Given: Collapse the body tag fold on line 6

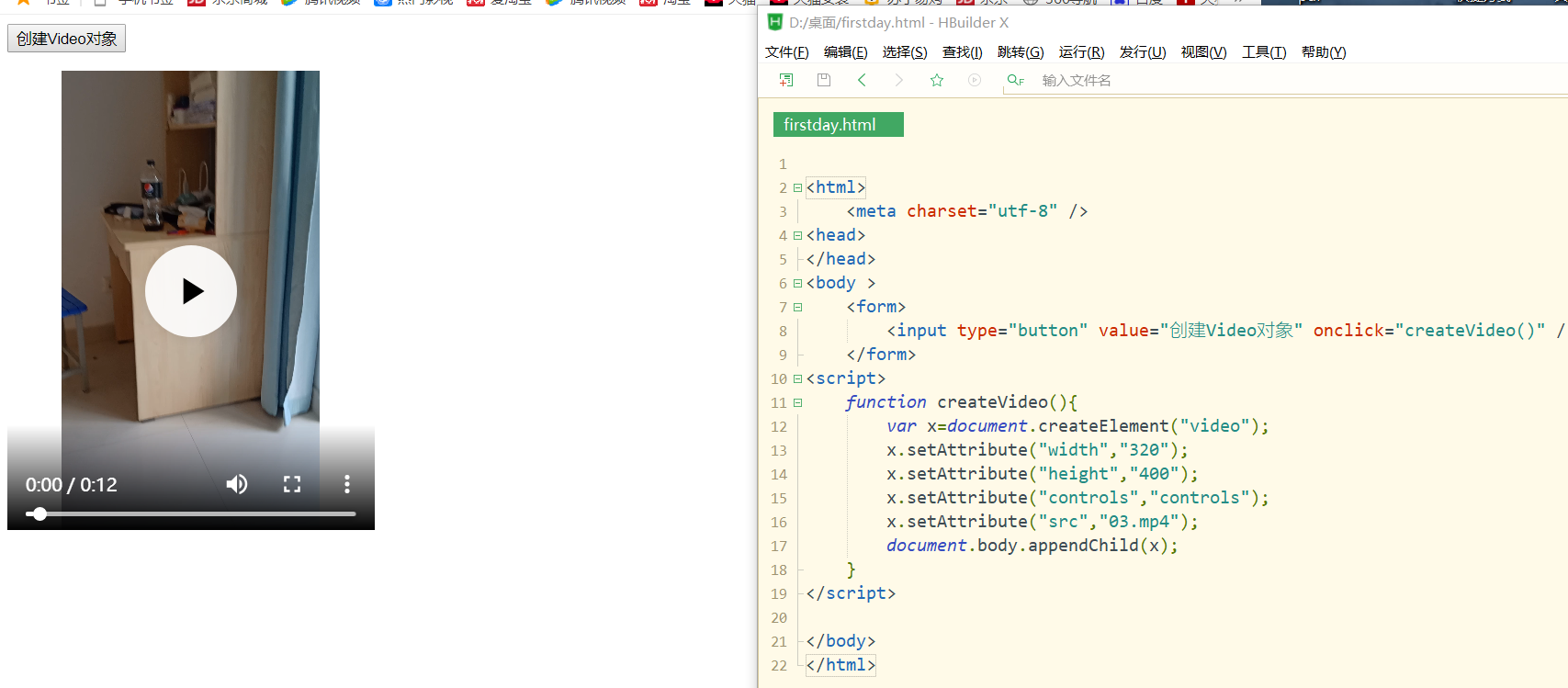Looking at the screenshot, I should (797, 283).
